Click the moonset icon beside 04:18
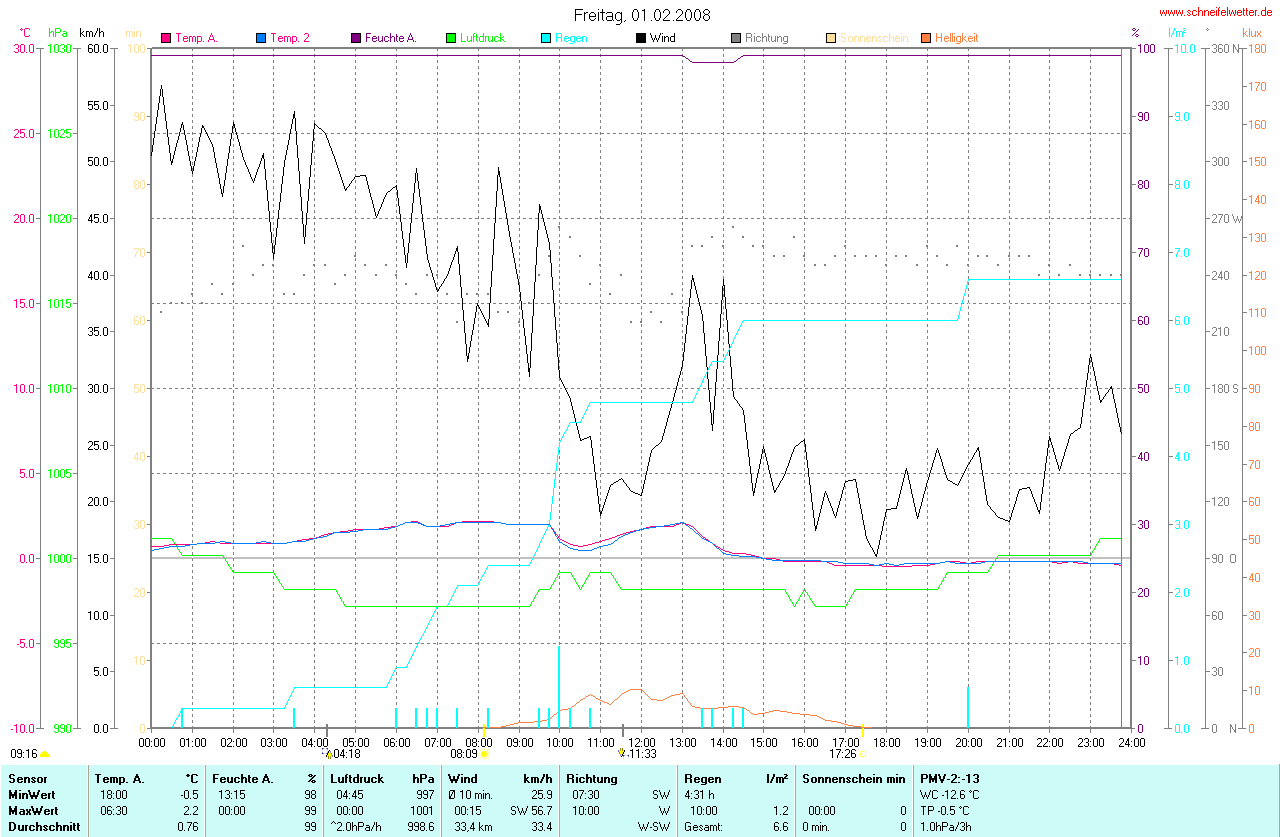This screenshot has width=1280, height=837. click(x=329, y=754)
